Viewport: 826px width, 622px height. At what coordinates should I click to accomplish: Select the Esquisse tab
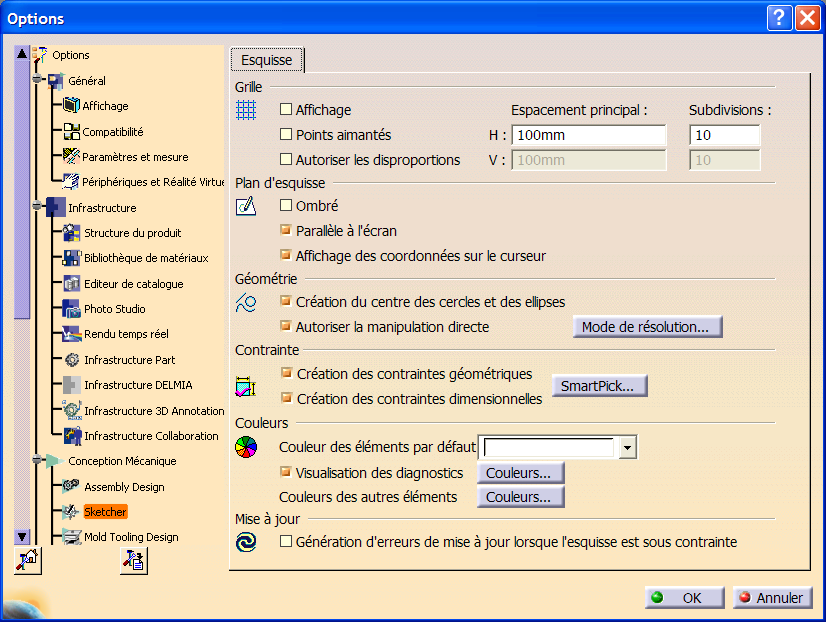tap(267, 60)
